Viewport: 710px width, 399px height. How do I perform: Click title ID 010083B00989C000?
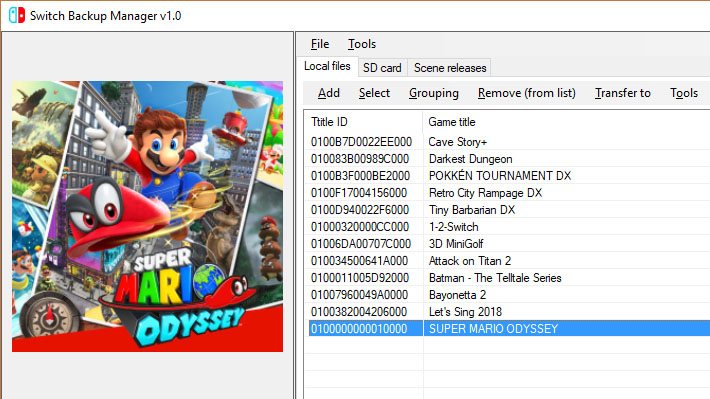[x=360, y=159]
